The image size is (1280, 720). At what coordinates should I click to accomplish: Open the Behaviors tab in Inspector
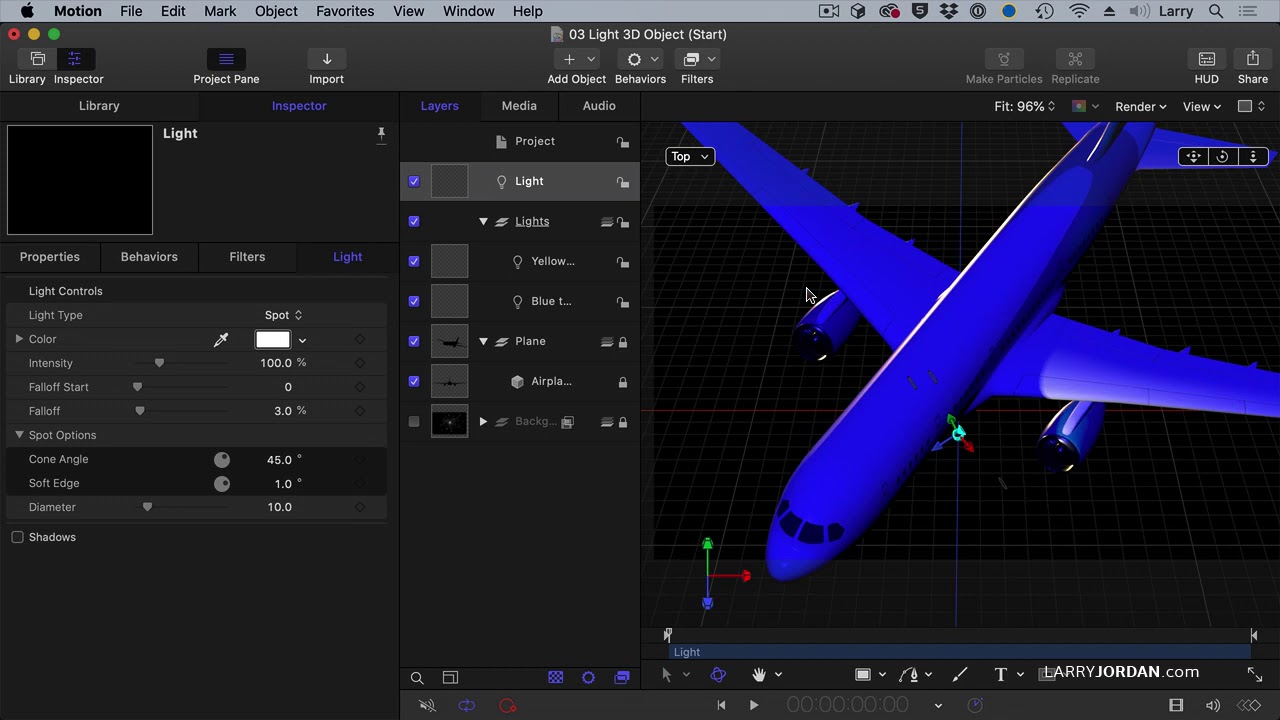coord(149,257)
